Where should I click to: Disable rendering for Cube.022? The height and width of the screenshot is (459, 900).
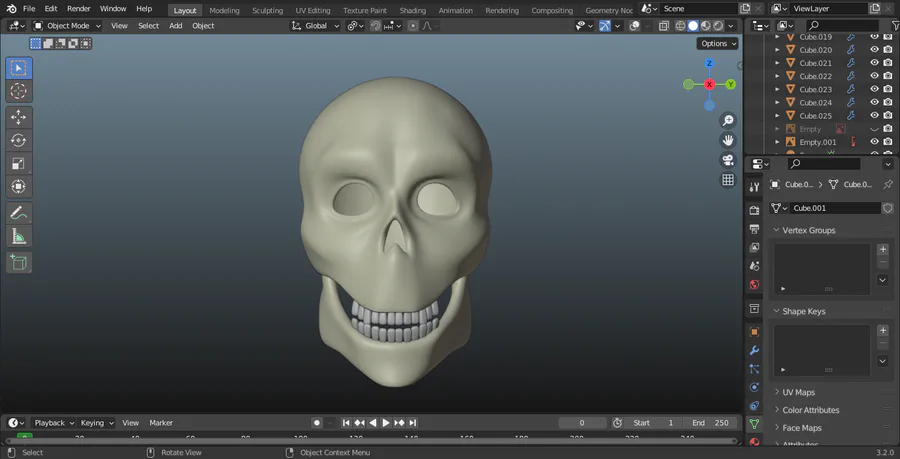pos(887,76)
